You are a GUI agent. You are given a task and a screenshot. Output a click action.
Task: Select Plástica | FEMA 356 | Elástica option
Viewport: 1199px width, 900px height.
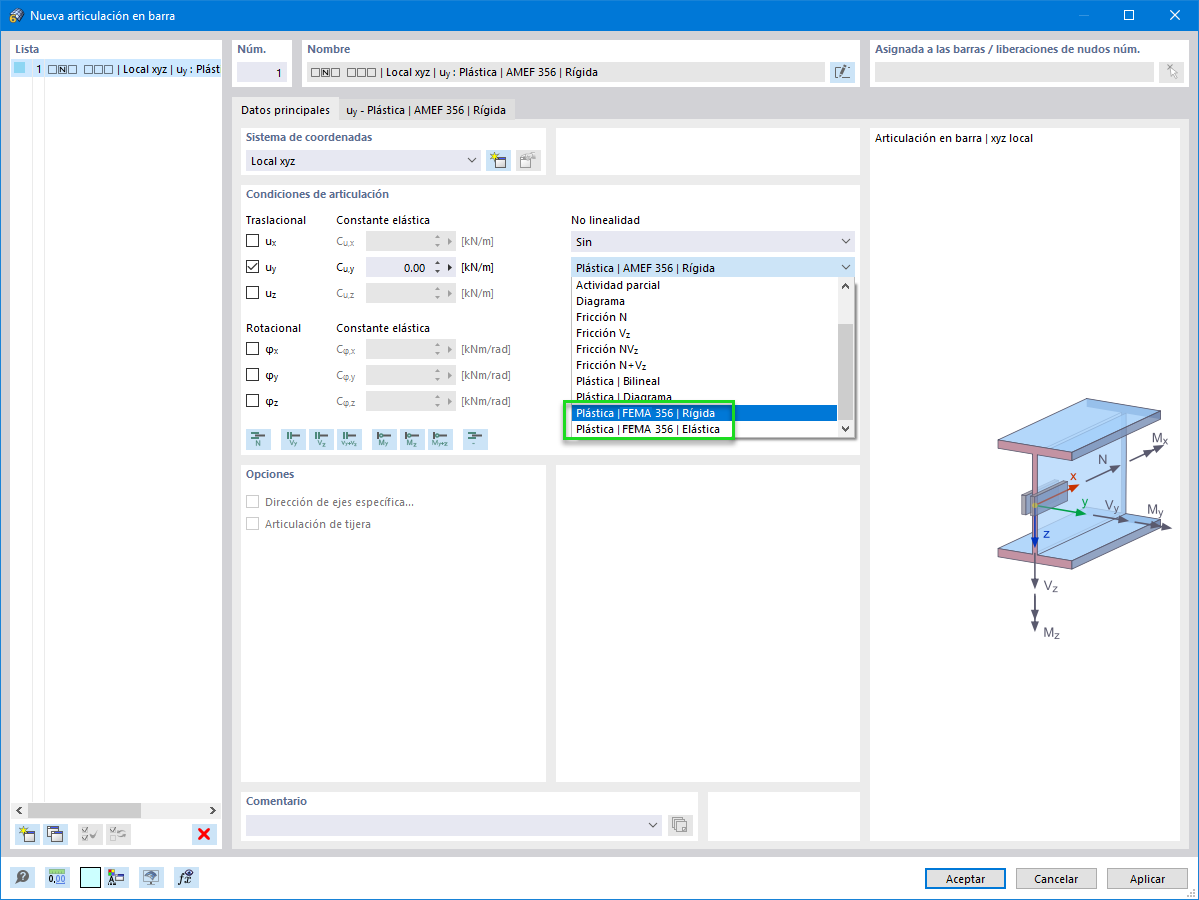click(649, 428)
